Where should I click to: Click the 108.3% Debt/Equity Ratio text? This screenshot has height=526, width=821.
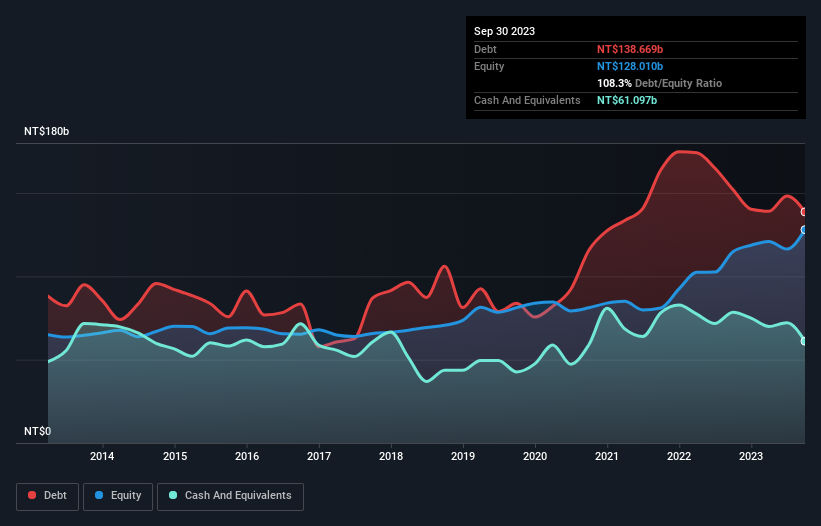pyautogui.click(x=659, y=83)
